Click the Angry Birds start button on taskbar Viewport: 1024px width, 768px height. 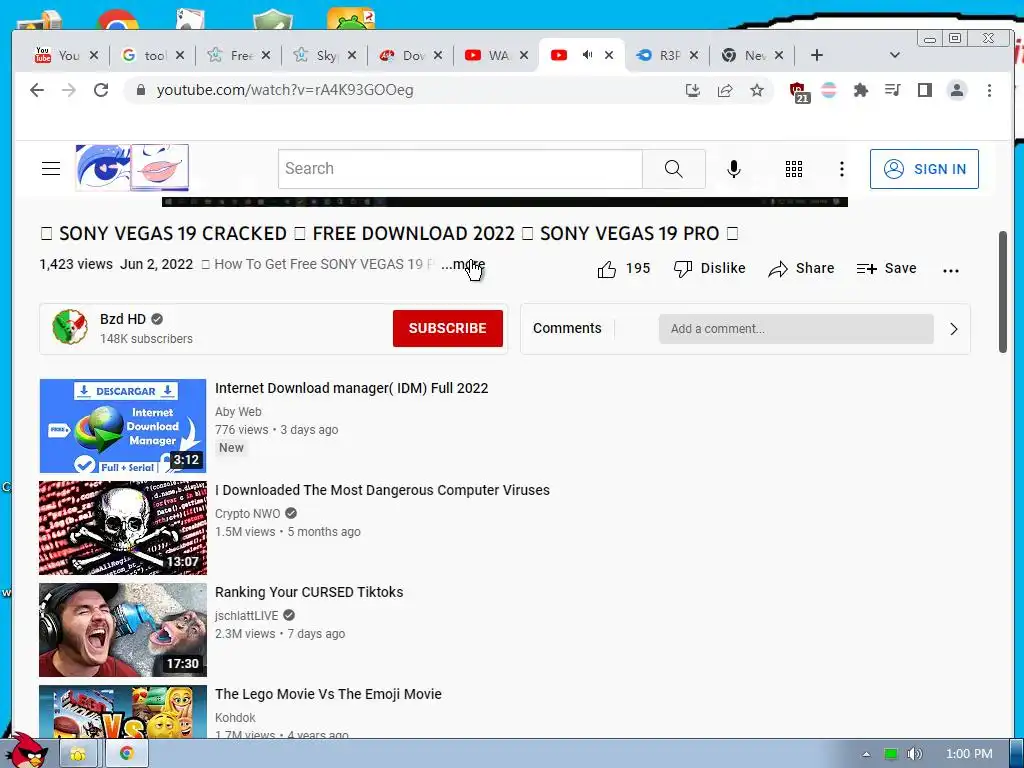(x=27, y=750)
